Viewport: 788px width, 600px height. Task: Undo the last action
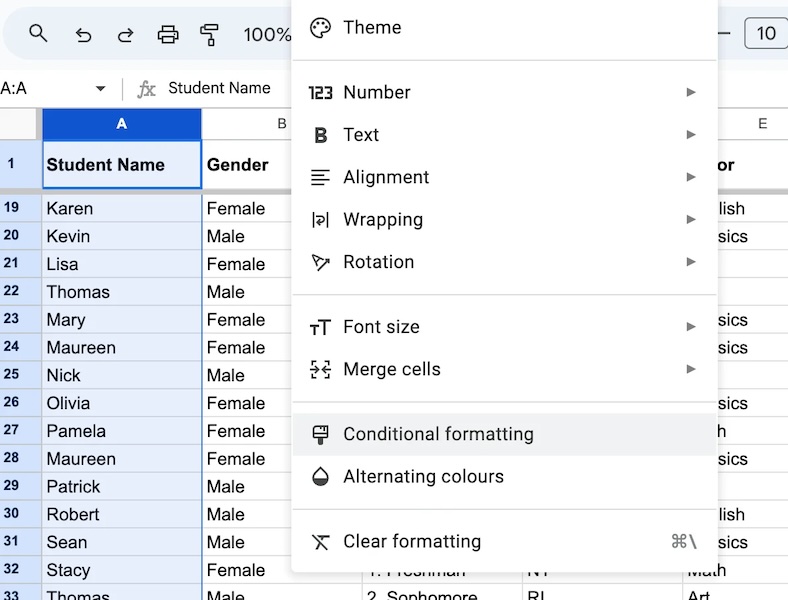[x=83, y=35]
